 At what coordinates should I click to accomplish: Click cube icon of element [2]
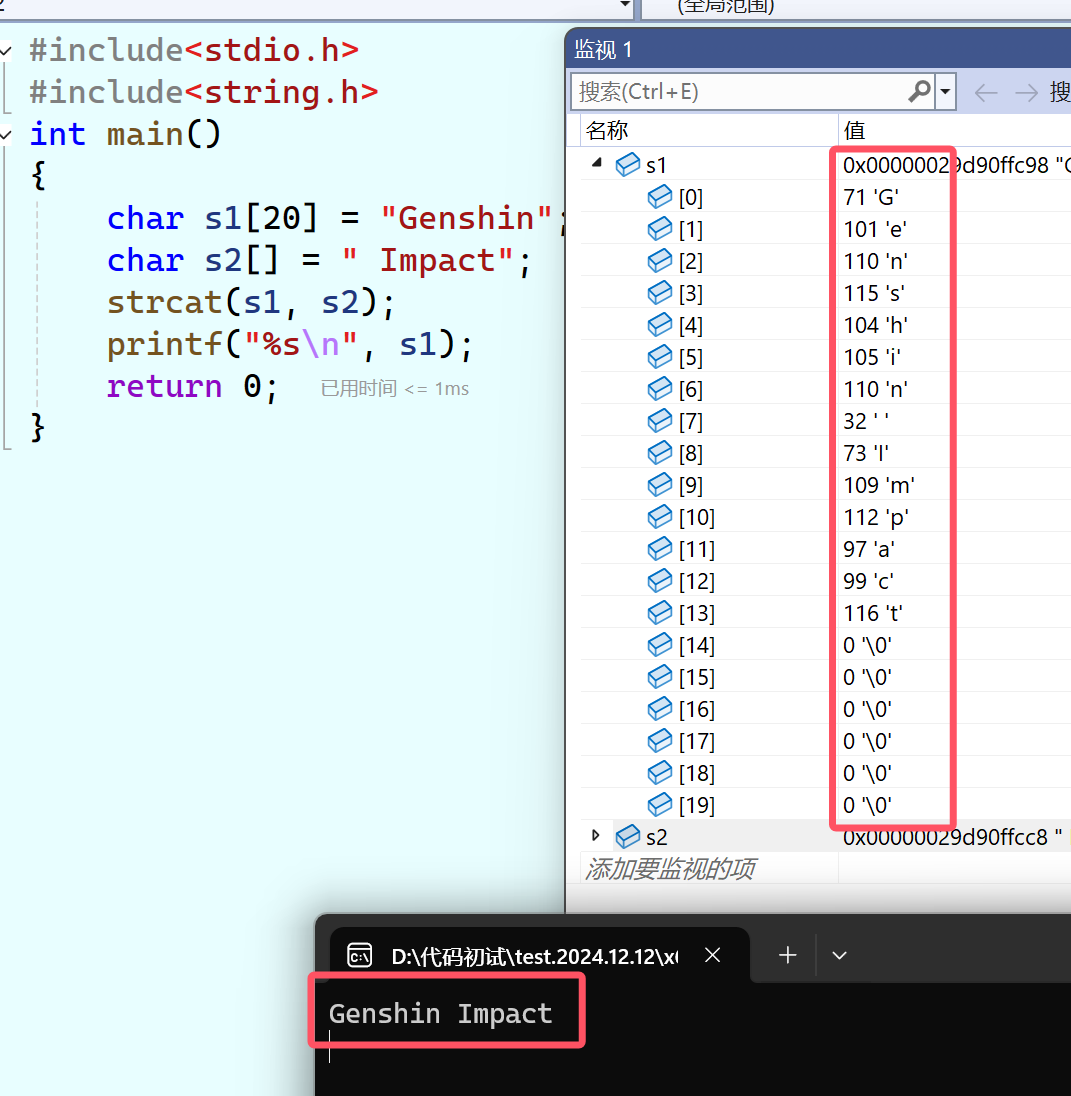pos(660,261)
